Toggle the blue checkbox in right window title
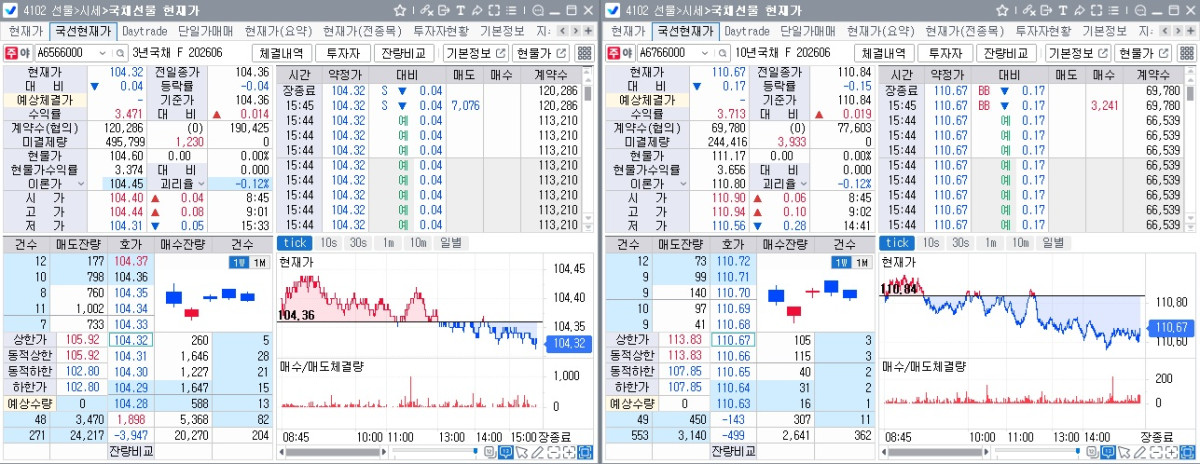This screenshot has width=1200, height=464. pyautogui.click(x=612, y=10)
